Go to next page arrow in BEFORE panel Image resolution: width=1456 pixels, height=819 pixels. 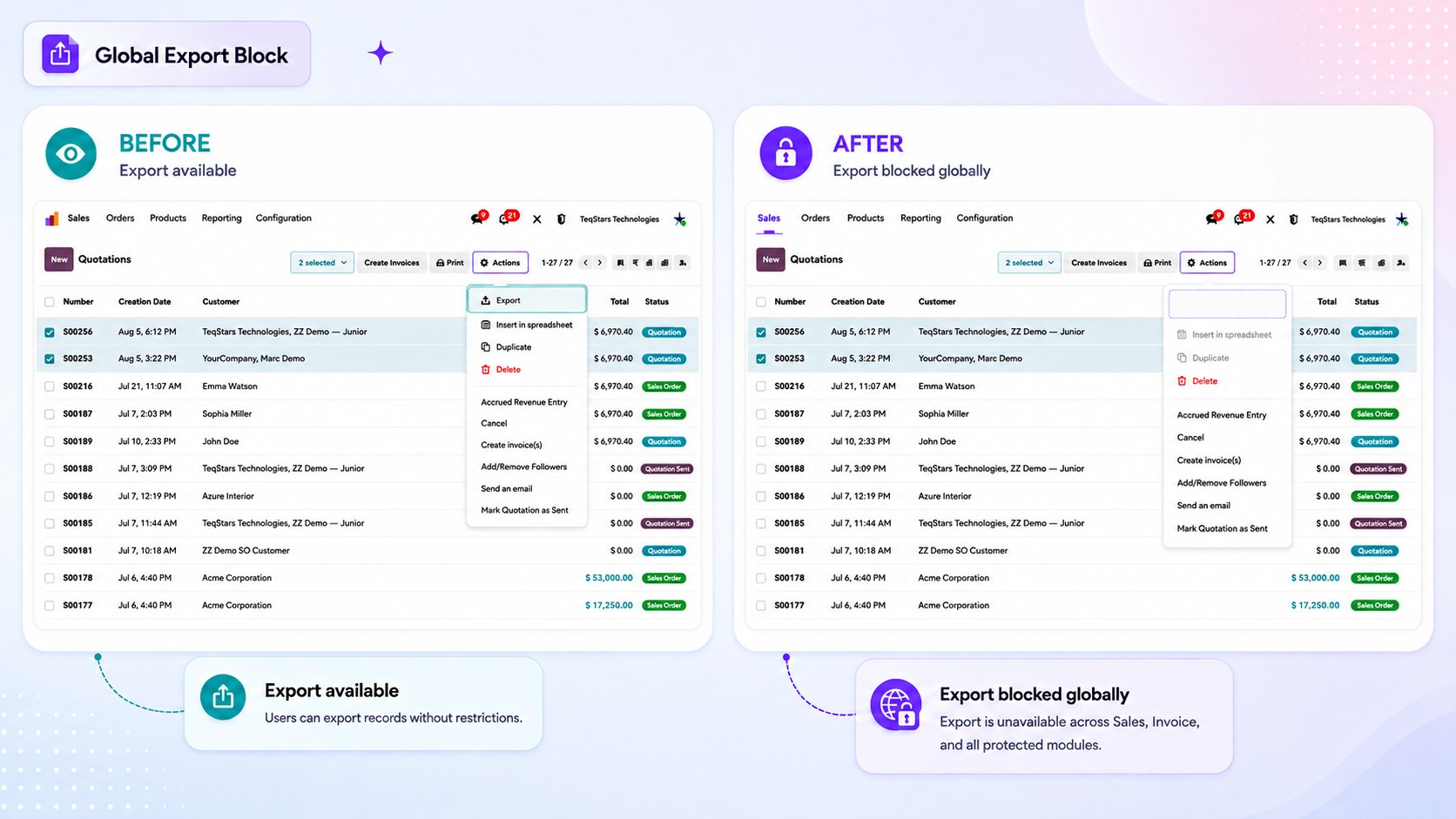click(x=600, y=263)
